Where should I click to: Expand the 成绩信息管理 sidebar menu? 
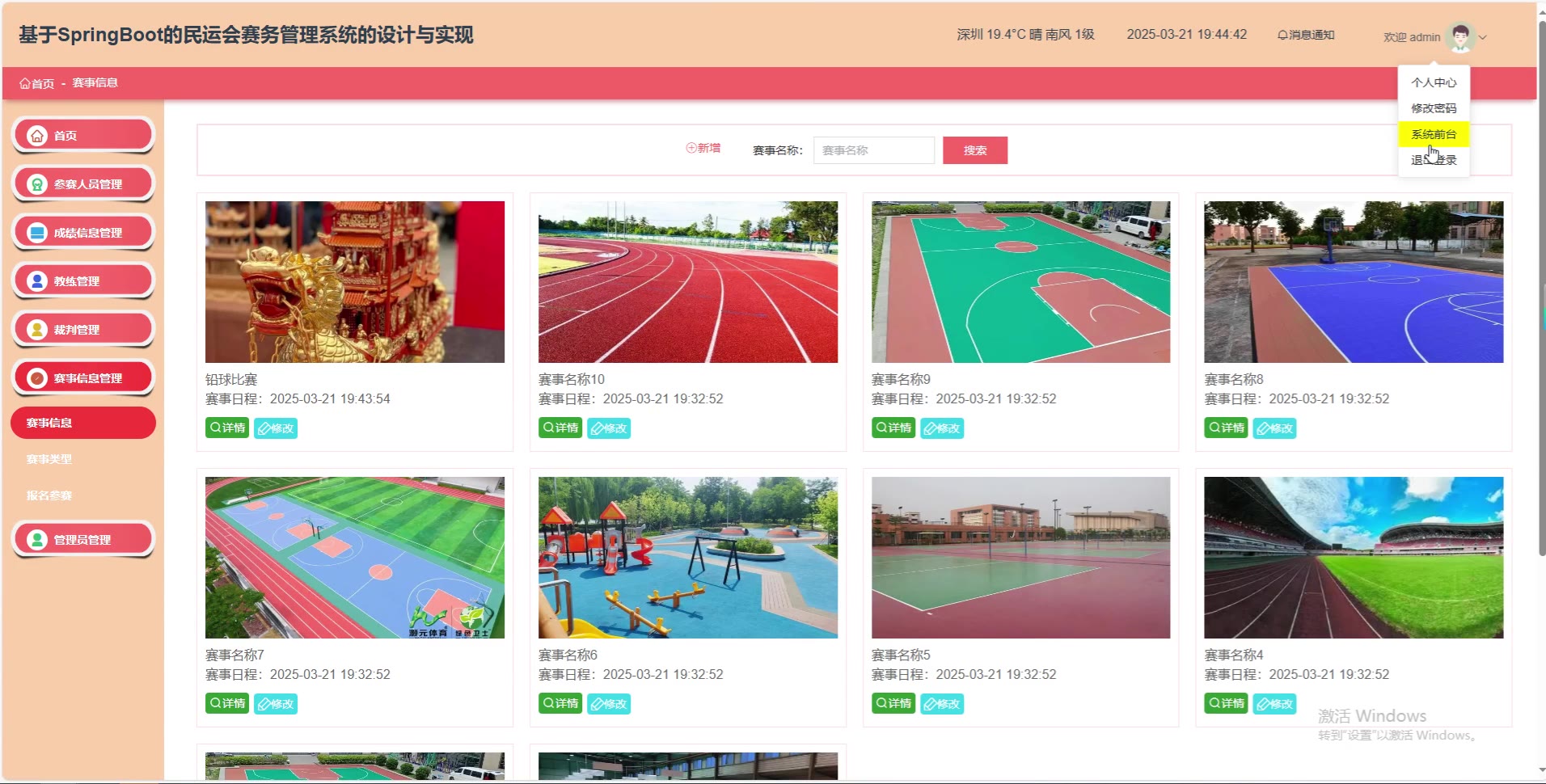(83, 232)
